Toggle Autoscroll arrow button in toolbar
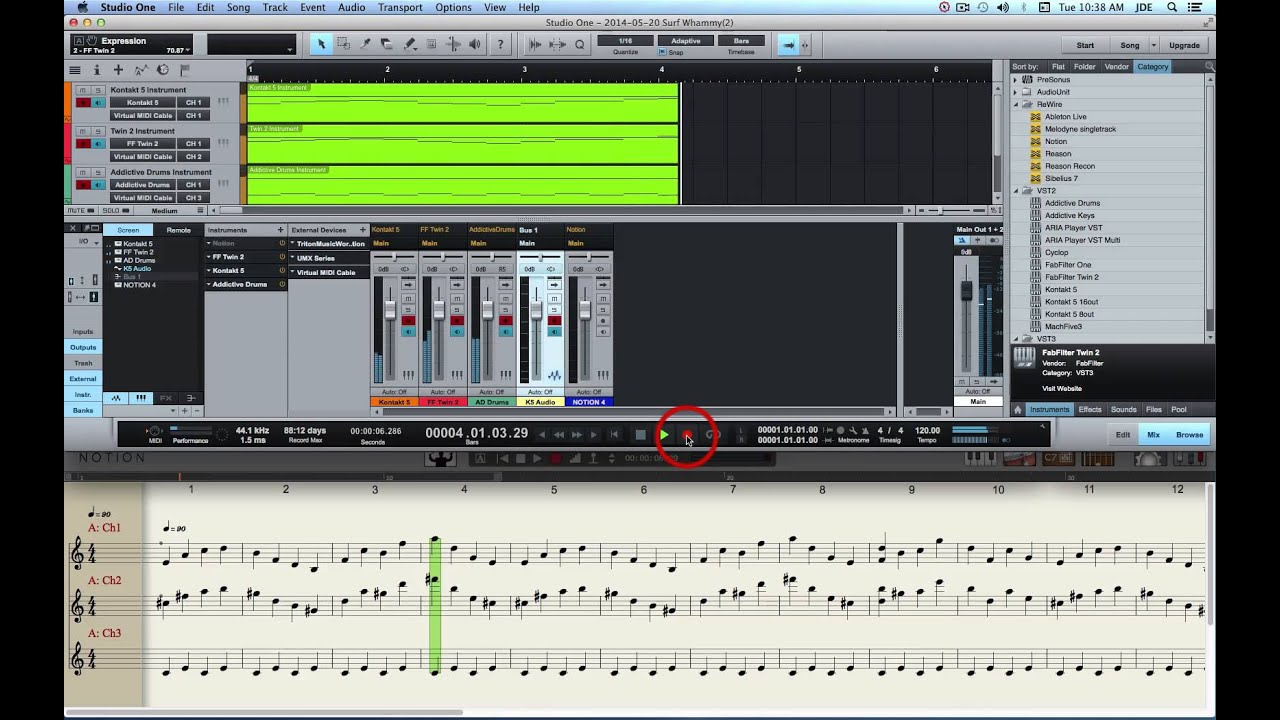Screen dimensions: 1280x720 788,45
